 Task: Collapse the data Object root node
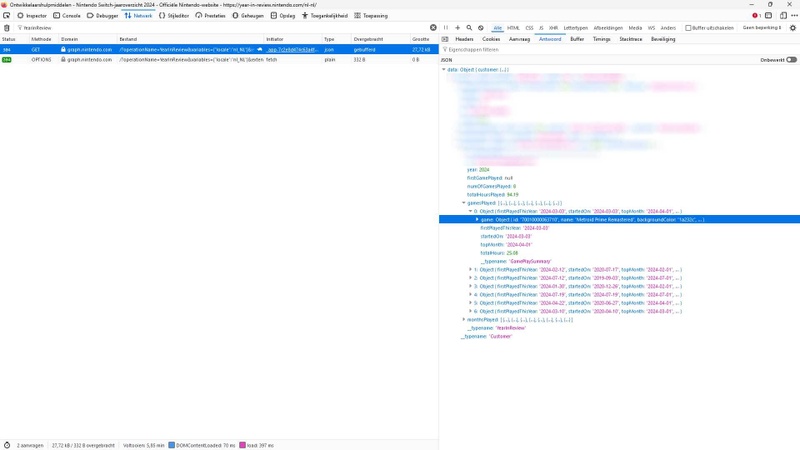444,69
